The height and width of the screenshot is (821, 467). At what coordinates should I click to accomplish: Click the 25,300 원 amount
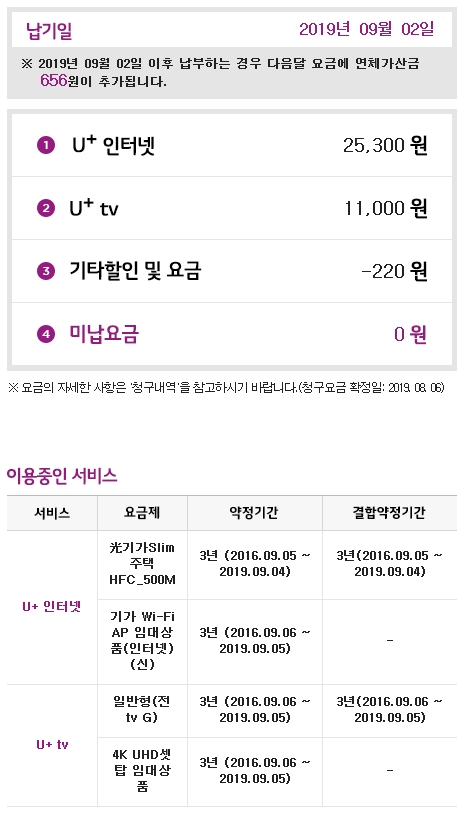coord(385,146)
